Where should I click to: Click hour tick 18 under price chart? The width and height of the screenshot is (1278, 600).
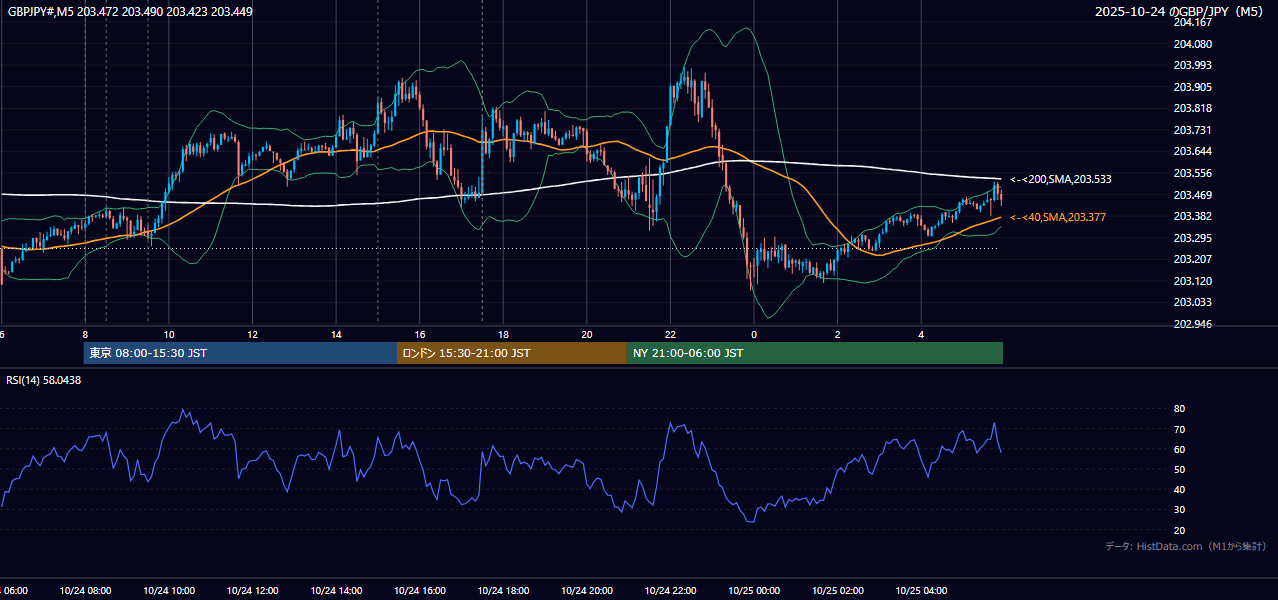(503, 335)
